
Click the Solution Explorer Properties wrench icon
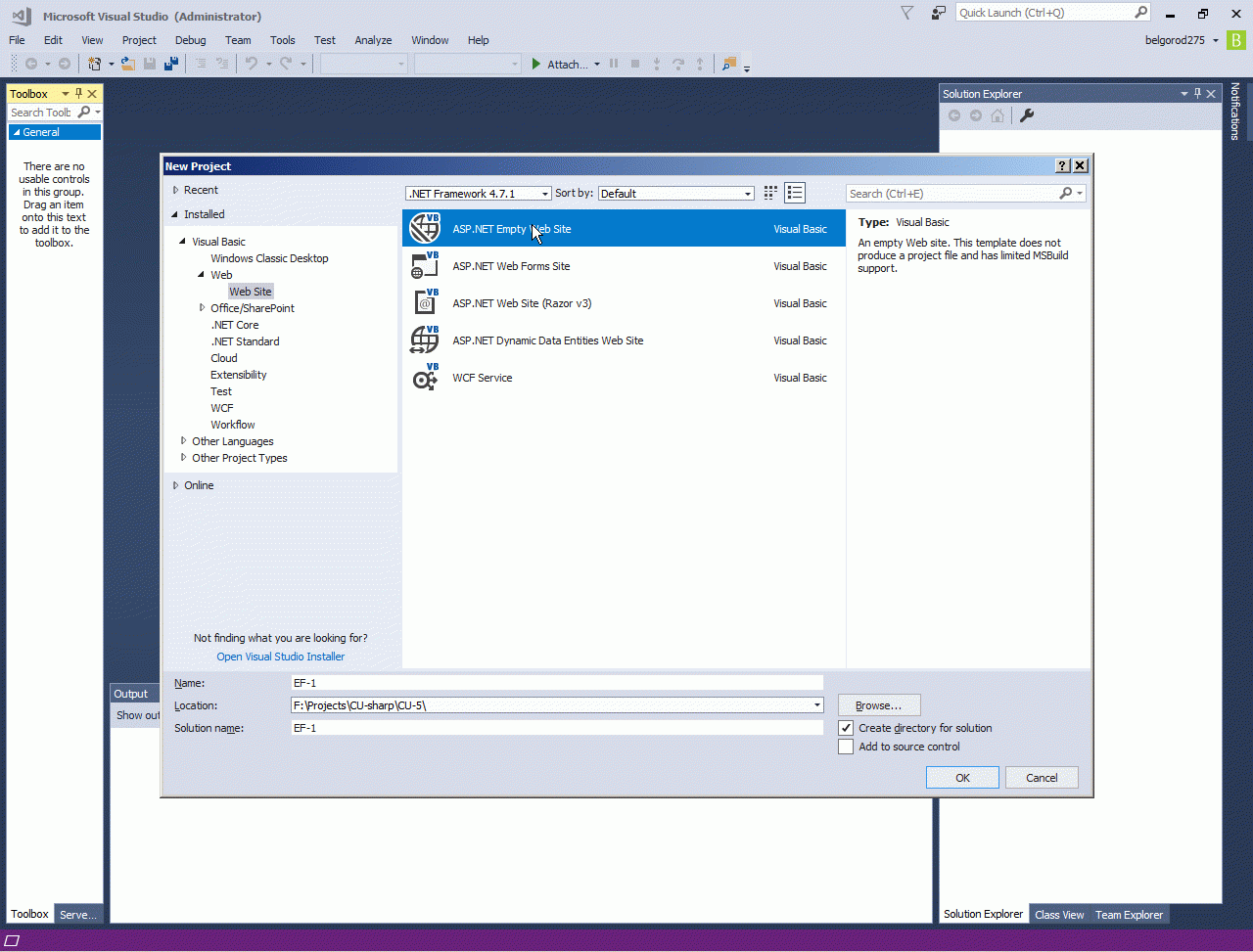(x=1027, y=115)
